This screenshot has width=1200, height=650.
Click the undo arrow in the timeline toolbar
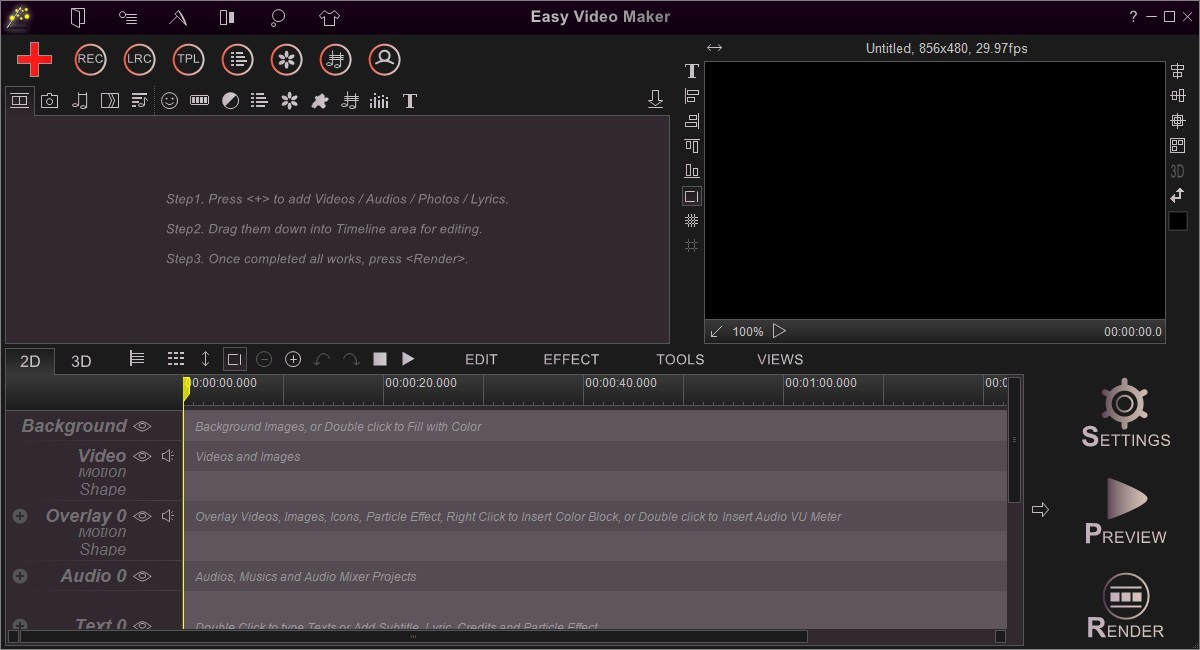pos(322,359)
